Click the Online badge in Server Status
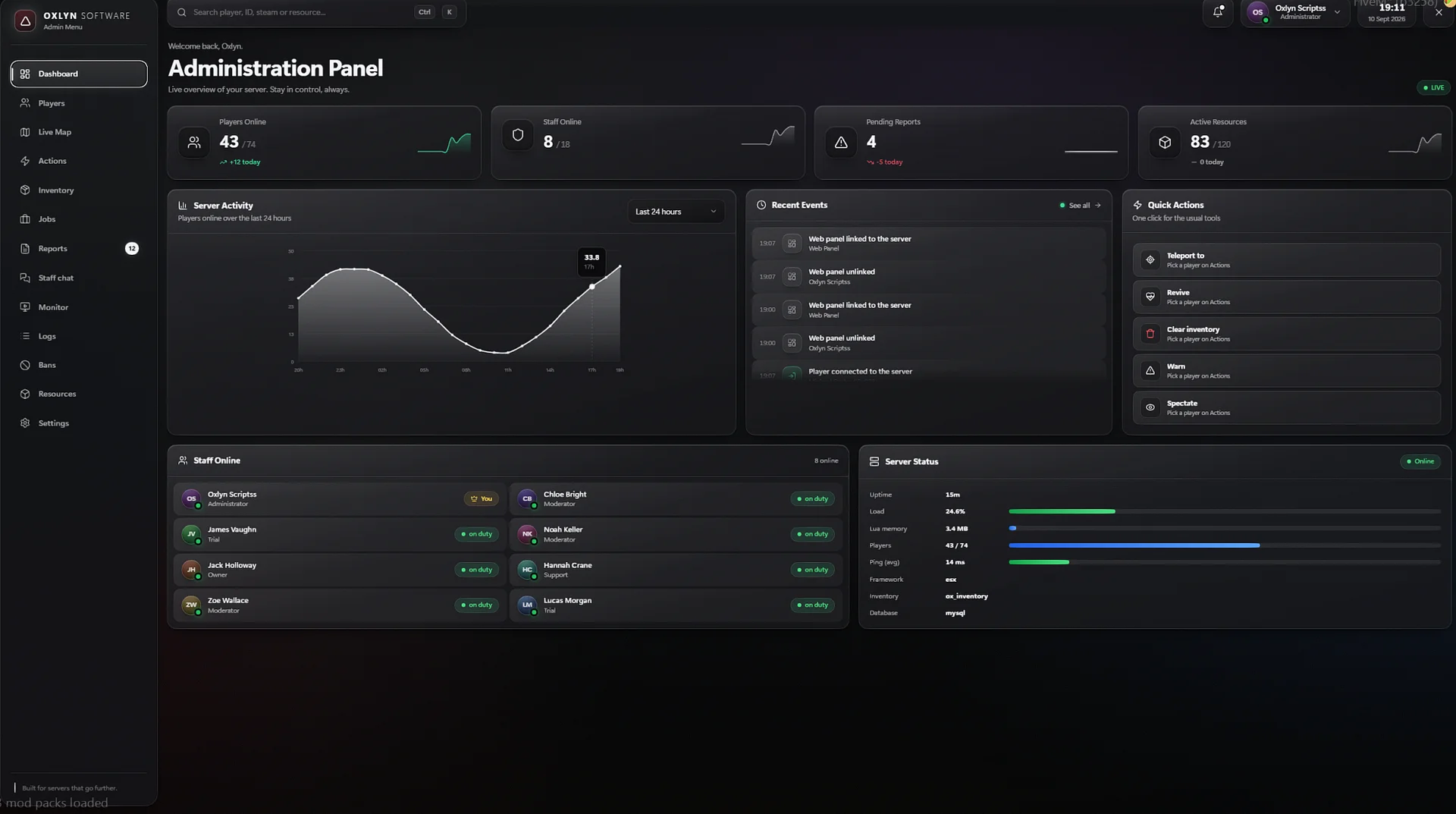Screen dimensions: 1456x814 coord(1420,461)
